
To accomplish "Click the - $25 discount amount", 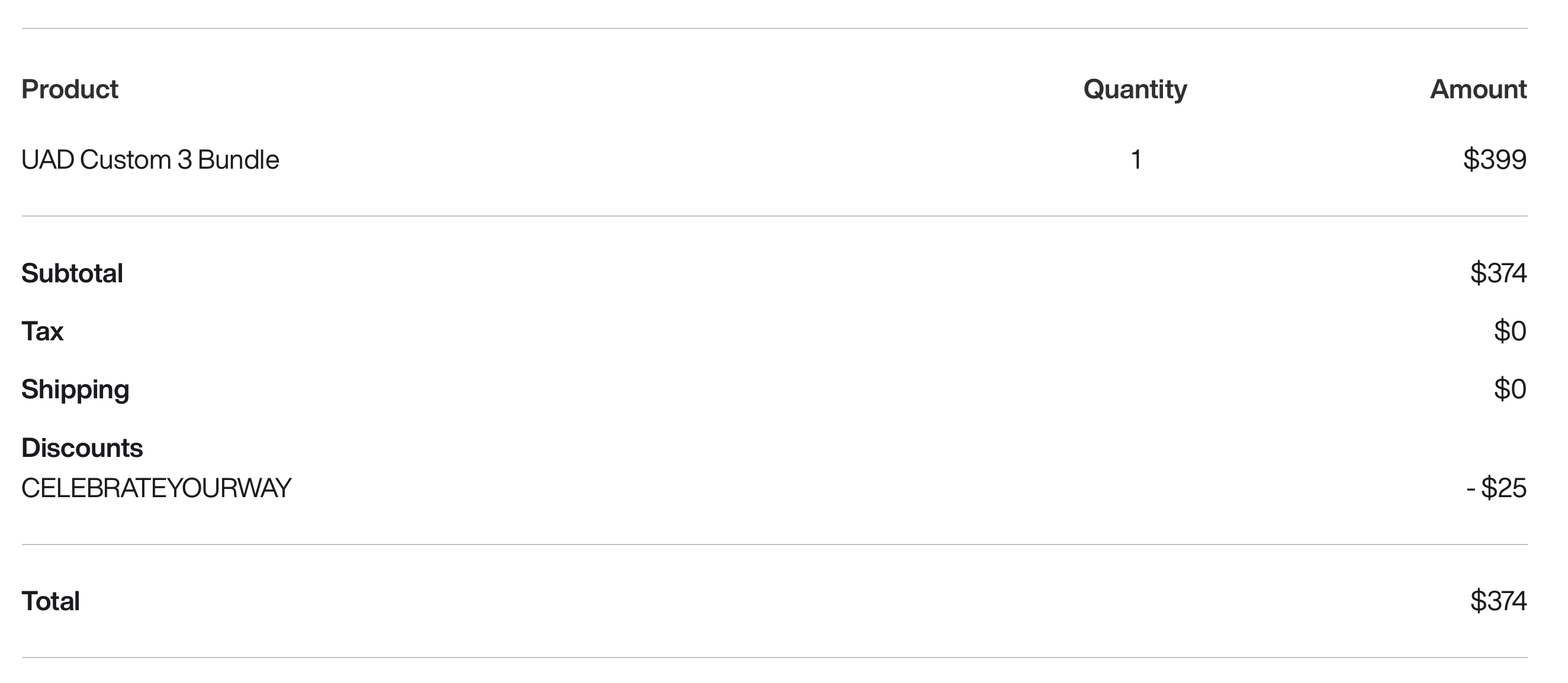I will coord(1496,488).
